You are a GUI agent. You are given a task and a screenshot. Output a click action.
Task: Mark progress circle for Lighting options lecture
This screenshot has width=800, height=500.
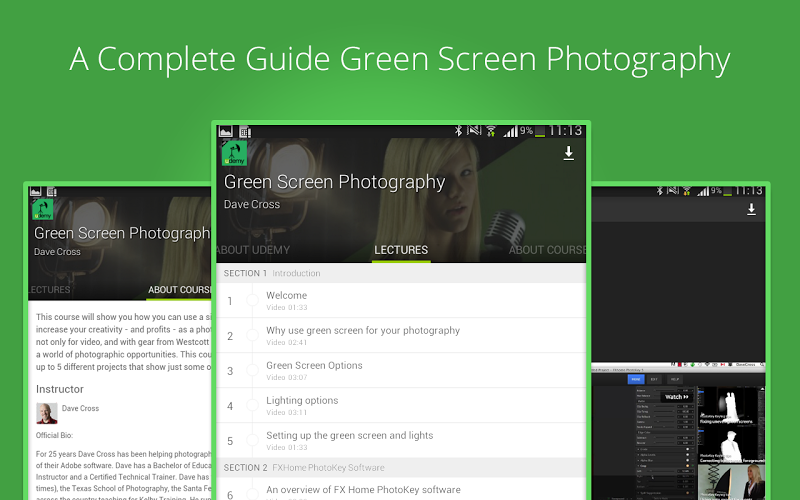[253, 405]
